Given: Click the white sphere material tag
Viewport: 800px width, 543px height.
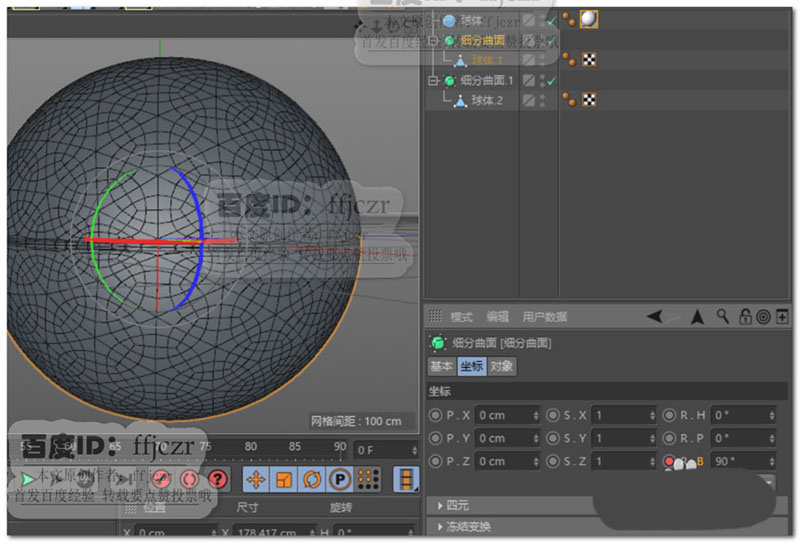Looking at the screenshot, I should (589, 19).
